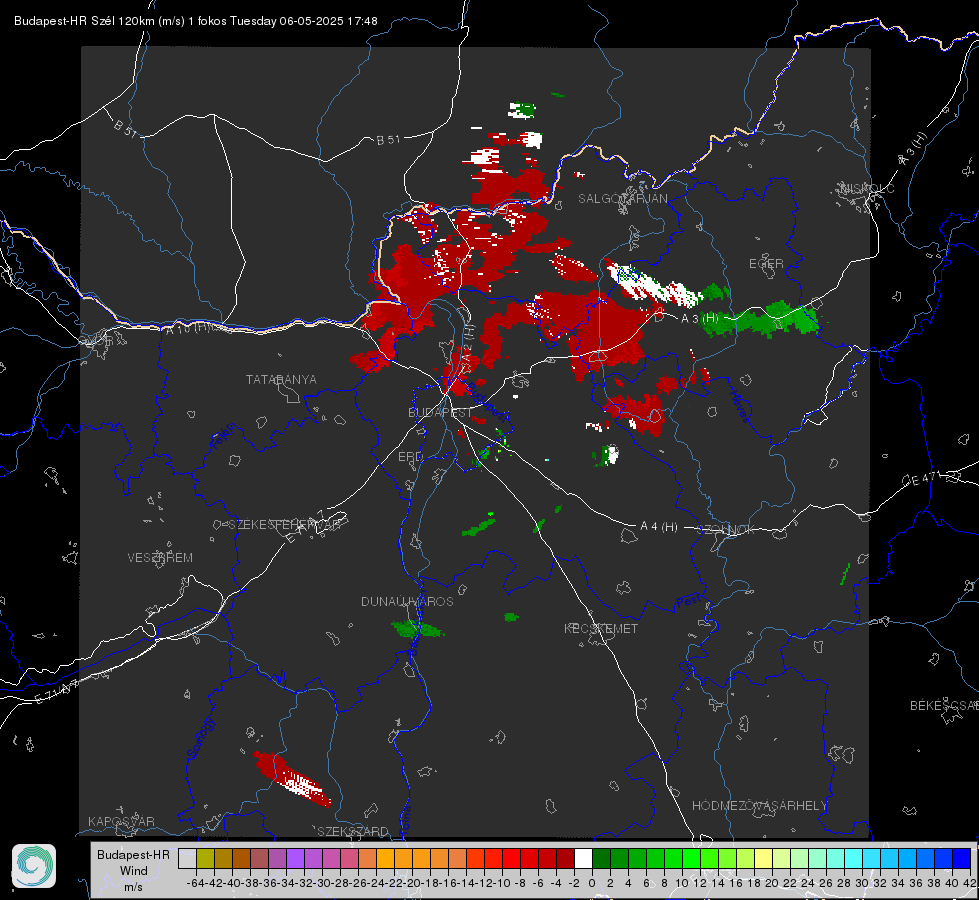Select the SZÉKESFEHÉRVÁR city label

pyautogui.click(x=284, y=525)
